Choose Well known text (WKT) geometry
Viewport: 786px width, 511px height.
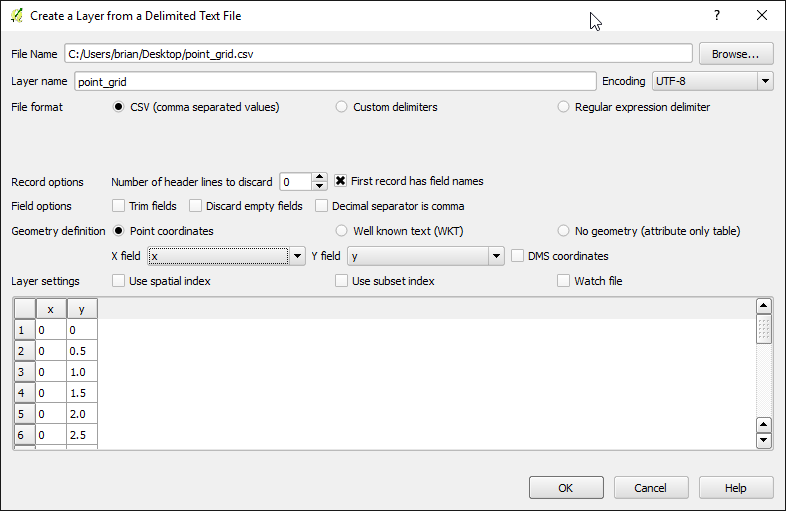click(341, 231)
